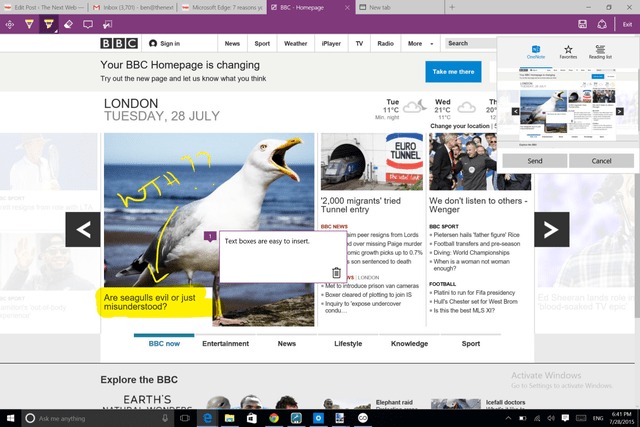Click the Take me there button
The image size is (640, 427).
453,72
